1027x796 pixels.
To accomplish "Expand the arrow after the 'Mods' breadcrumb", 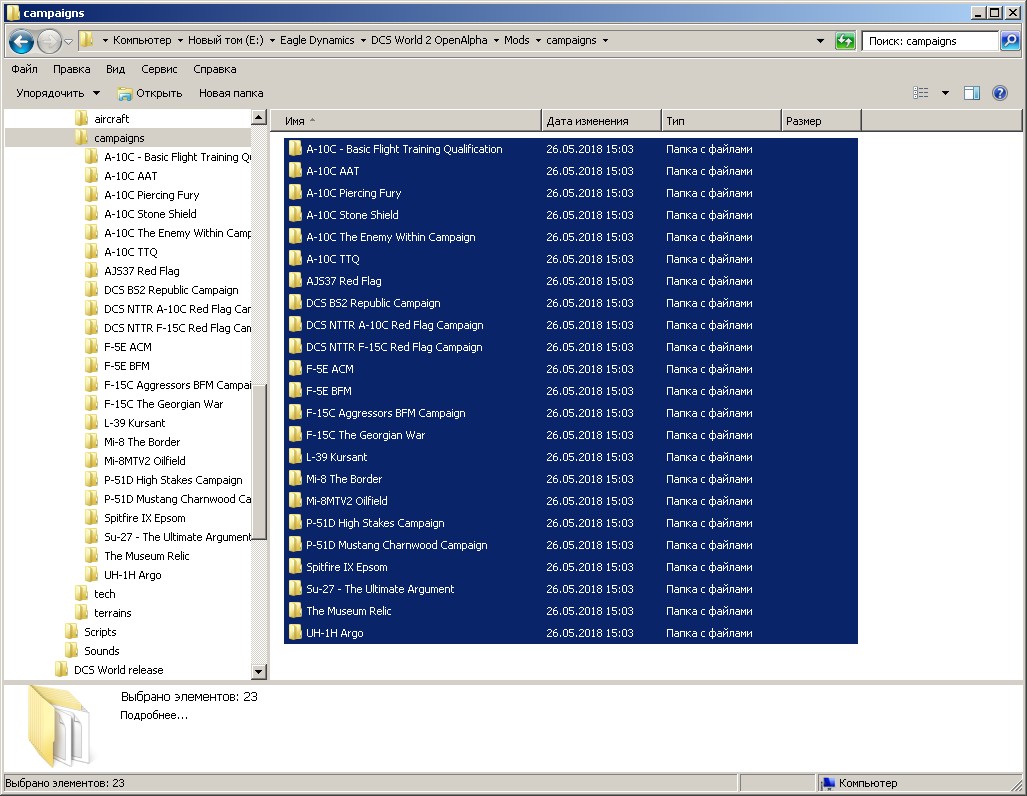I will pos(538,41).
